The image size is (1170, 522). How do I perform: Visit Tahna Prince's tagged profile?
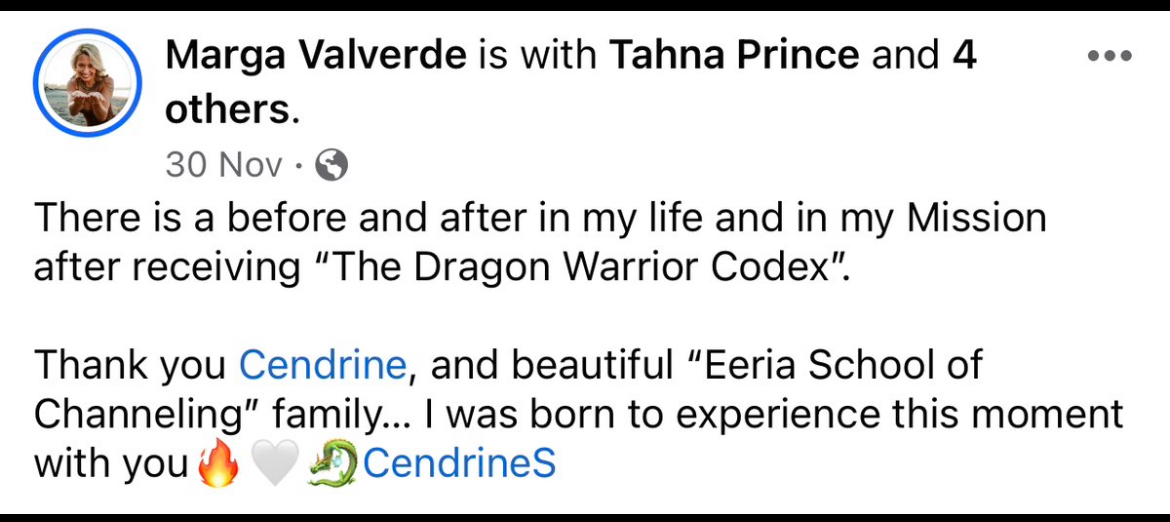(734, 55)
